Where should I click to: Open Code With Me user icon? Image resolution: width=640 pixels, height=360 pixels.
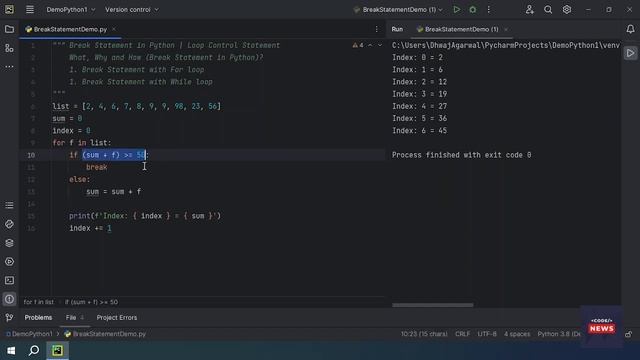[x=529, y=9]
